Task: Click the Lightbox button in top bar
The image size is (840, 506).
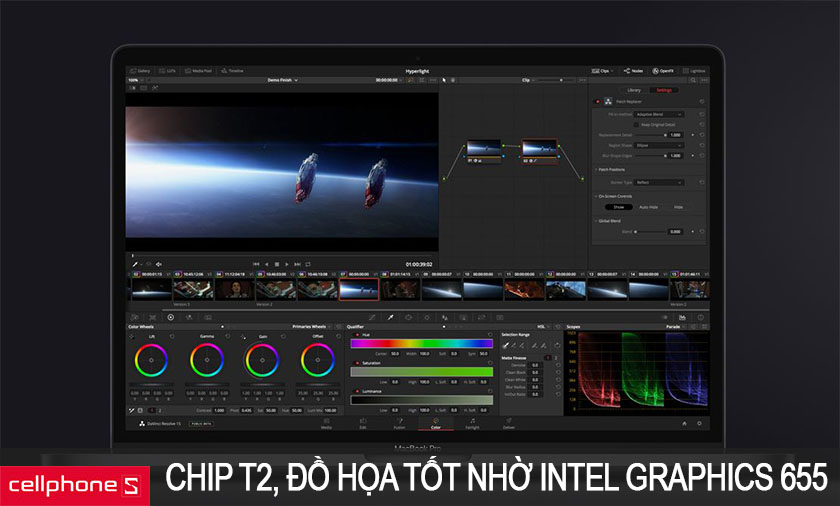Action: (x=694, y=71)
